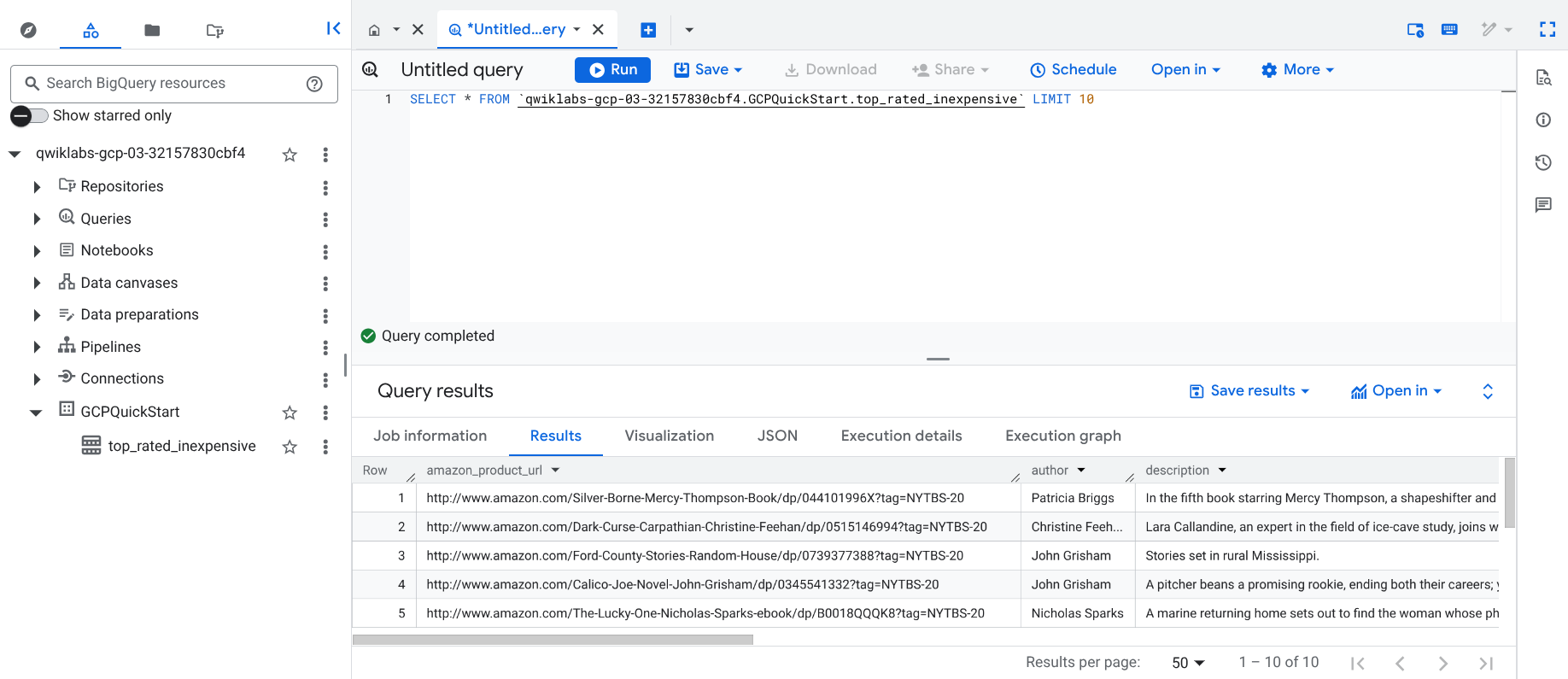Open the three-dot menu for Repositories

tap(325, 188)
